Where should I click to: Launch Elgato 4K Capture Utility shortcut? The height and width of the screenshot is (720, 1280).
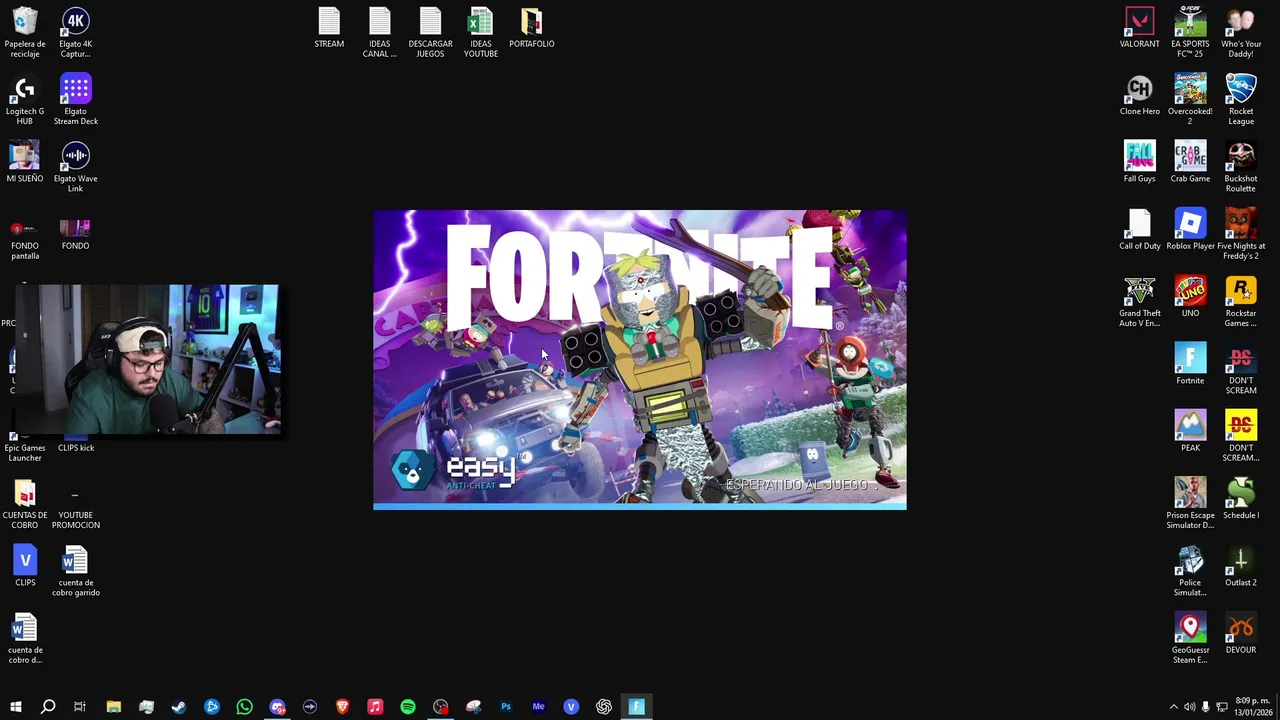(75, 32)
